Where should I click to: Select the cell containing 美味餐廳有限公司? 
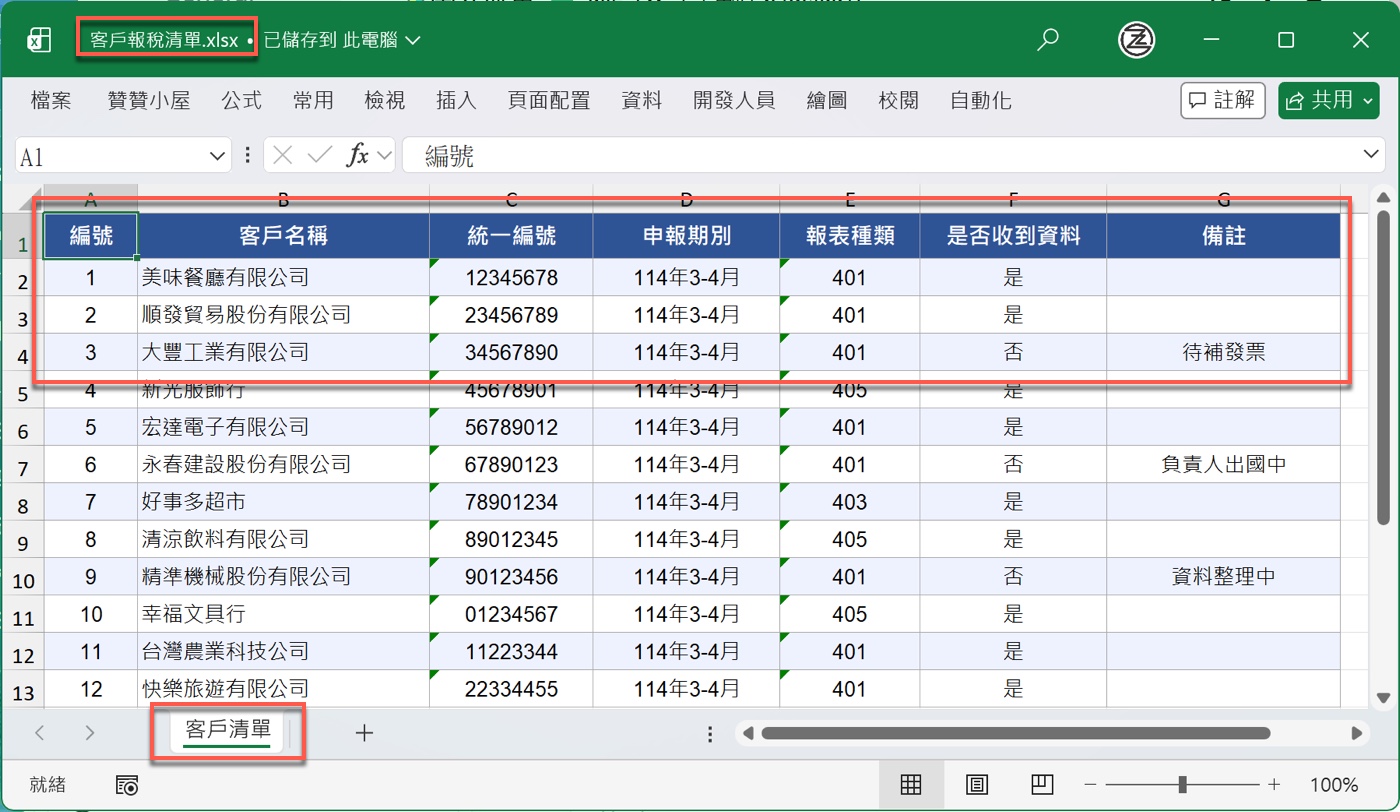tap(283, 277)
